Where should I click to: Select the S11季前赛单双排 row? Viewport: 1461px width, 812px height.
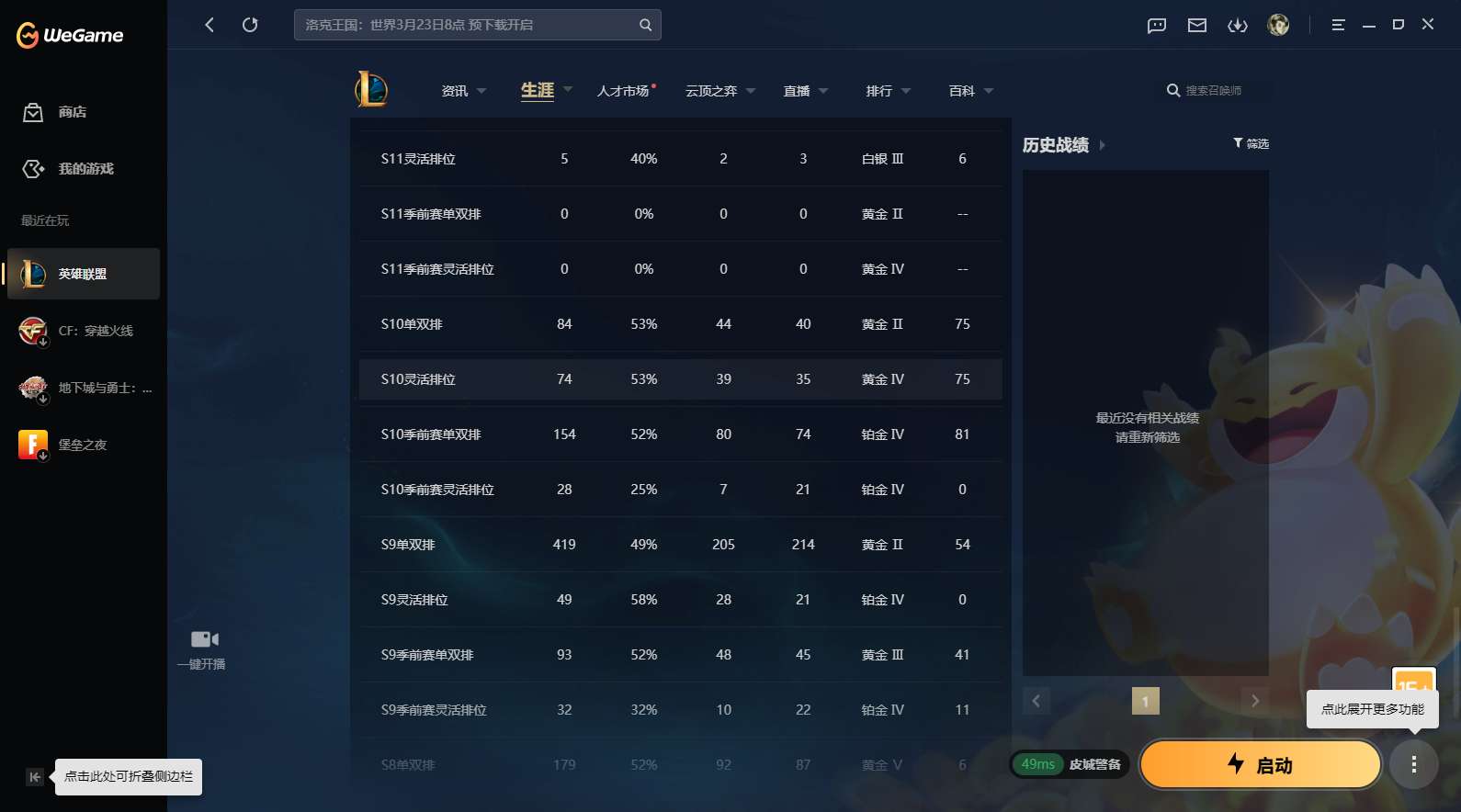tap(680, 214)
